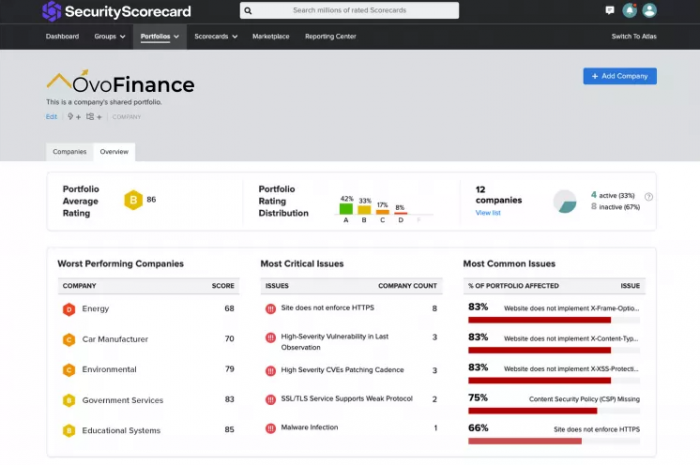Click the add group icon before COMPANY
The height and width of the screenshot is (465, 700).
click(94, 117)
